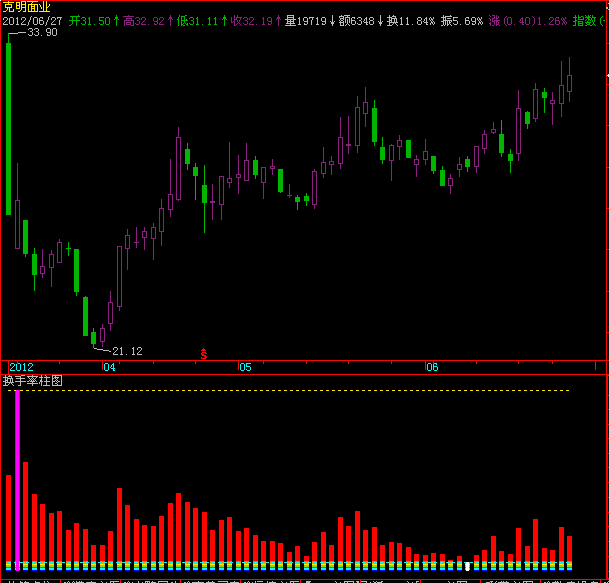
Task: Click the opening price 开31.50 value
Action: pyautogui.click(x=90, y=21)
